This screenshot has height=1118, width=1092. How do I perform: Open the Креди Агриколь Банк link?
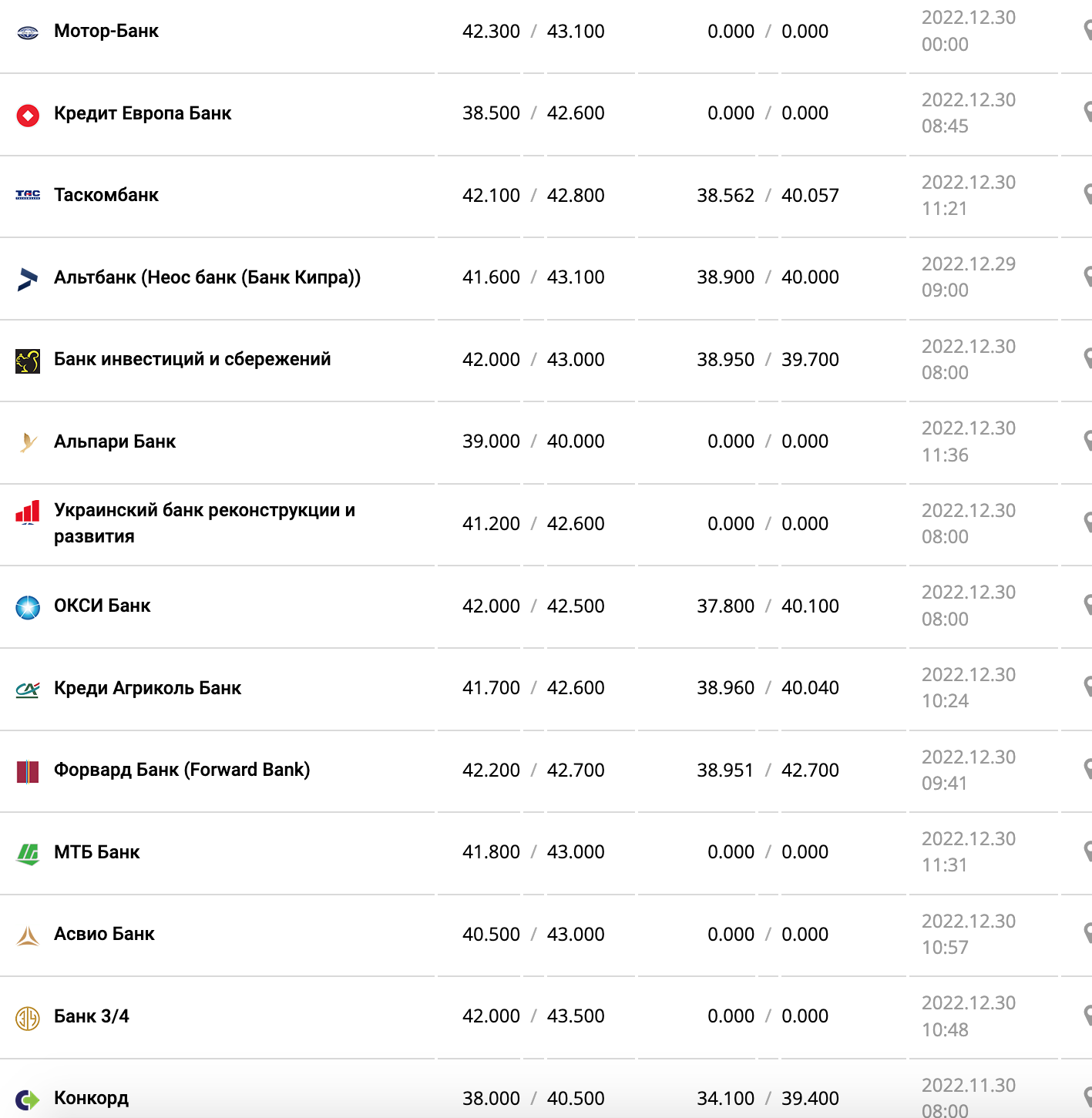pyautogui.click(x=147, y=688)
